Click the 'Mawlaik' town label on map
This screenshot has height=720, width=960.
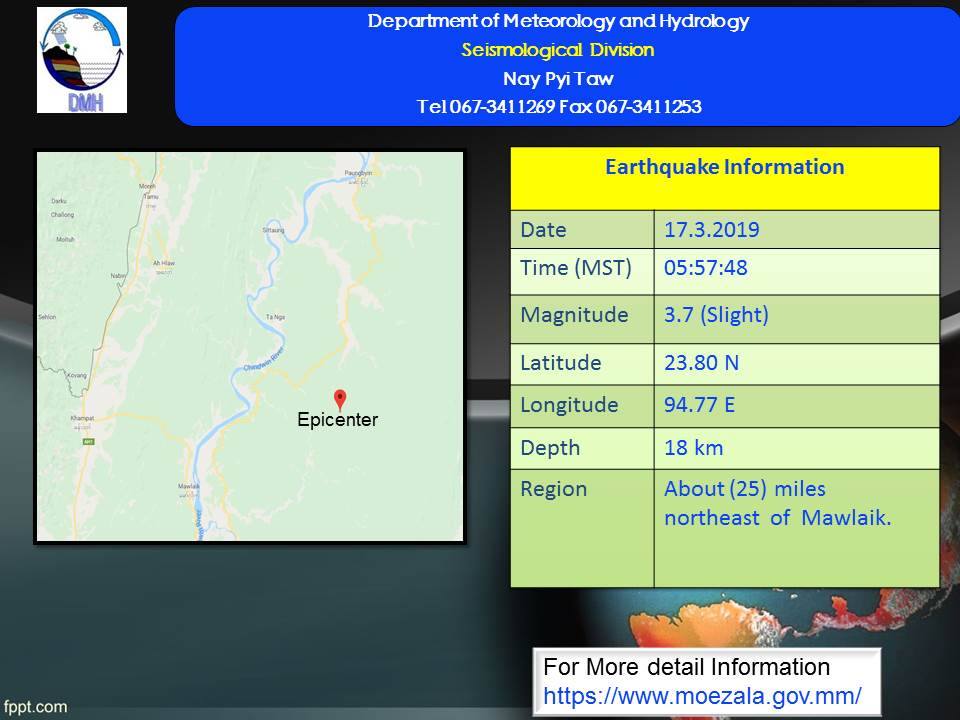(x=189, y=486)
